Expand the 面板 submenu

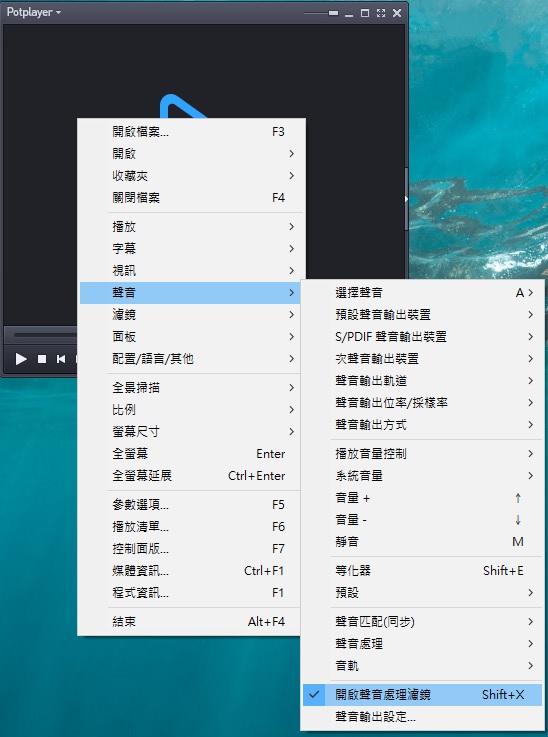pyautogui.click(x=190, y=337)
